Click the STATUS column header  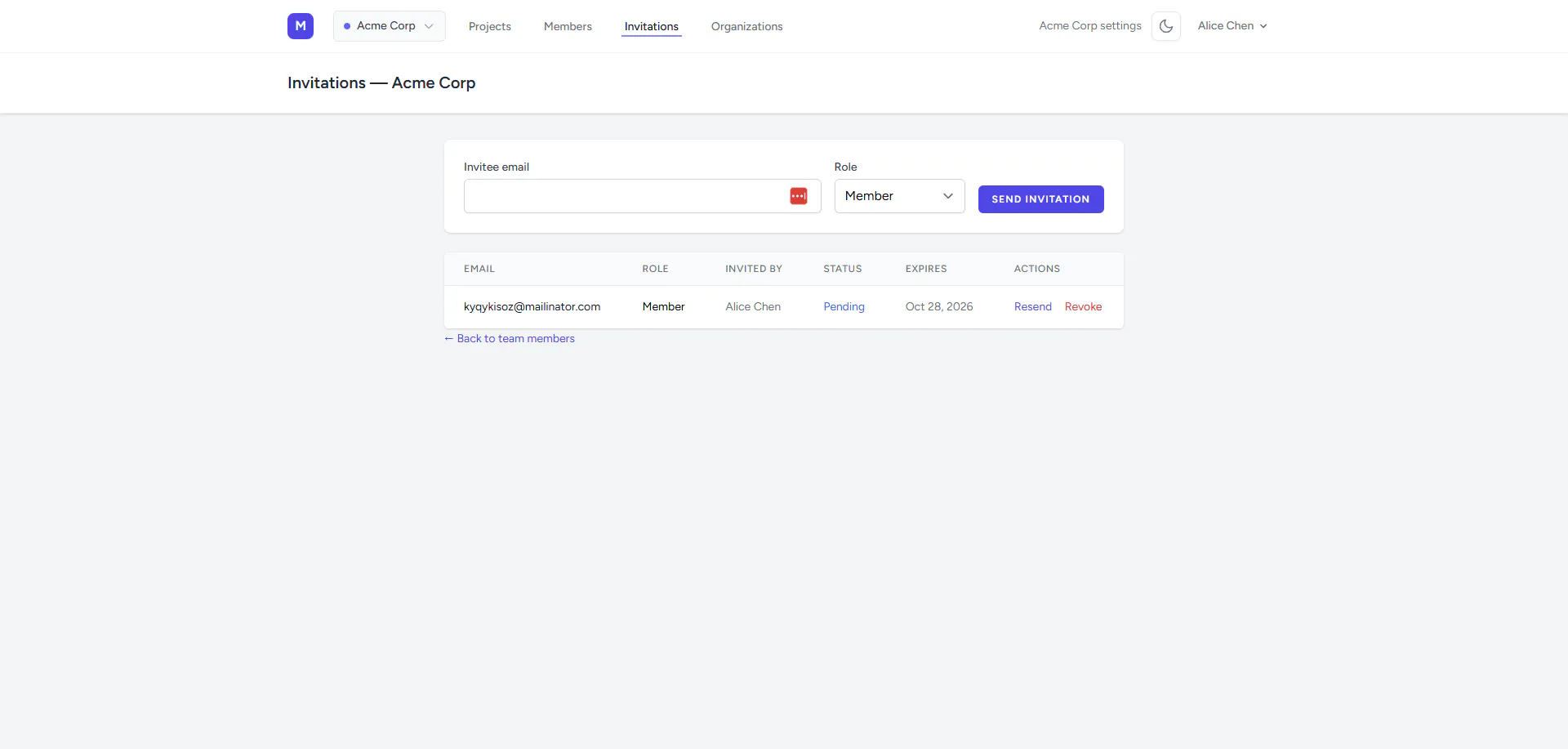tap(843, 269)
